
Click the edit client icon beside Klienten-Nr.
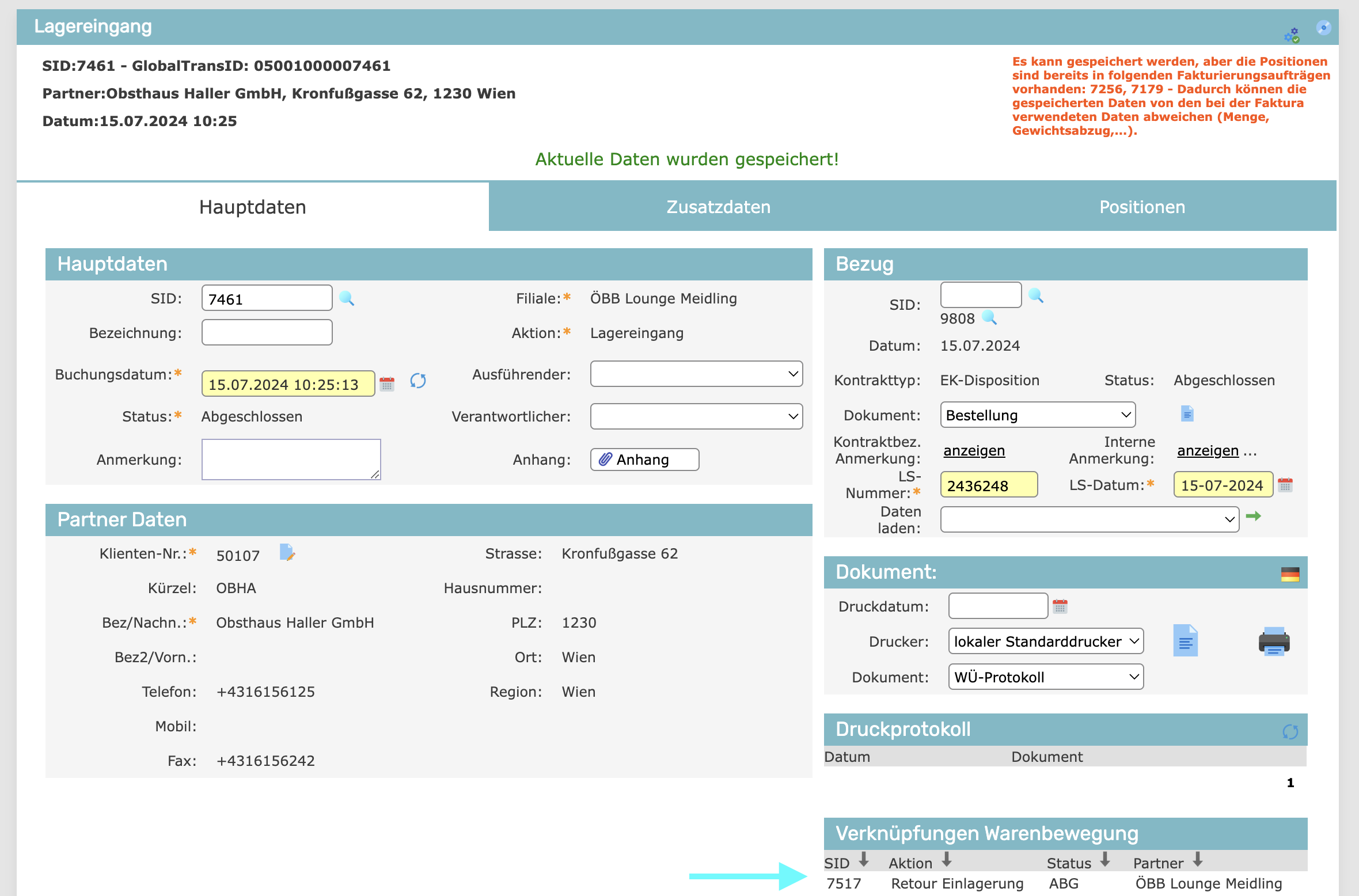287,553
